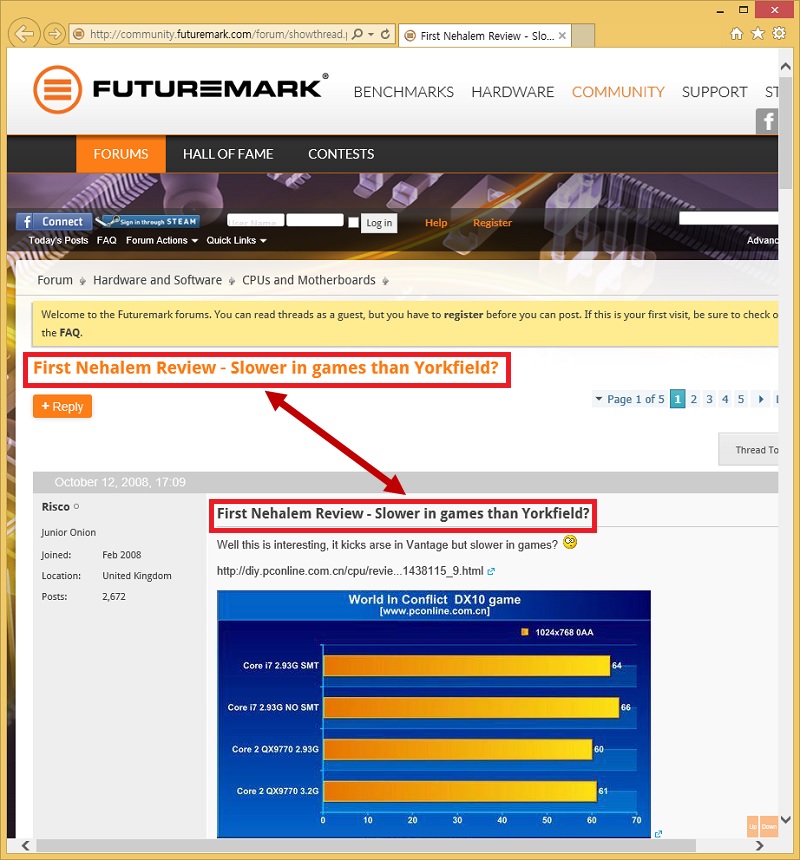Open chart image external link icon
The width and height of the screenshot is (800, 860).
659,834
